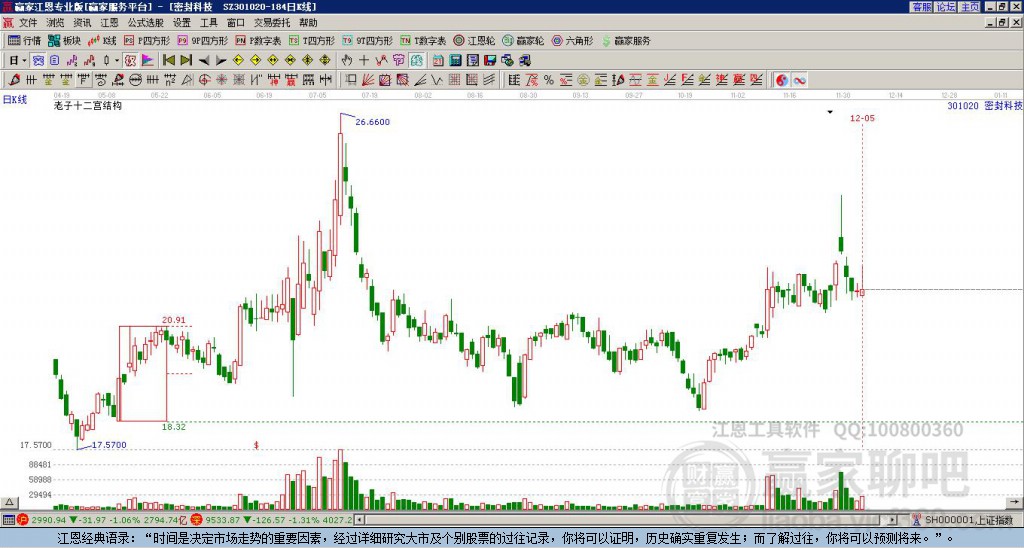Viewport: 1024px width, 548px height.
Task: Click the colored flag icon
Action: (148, 60)
